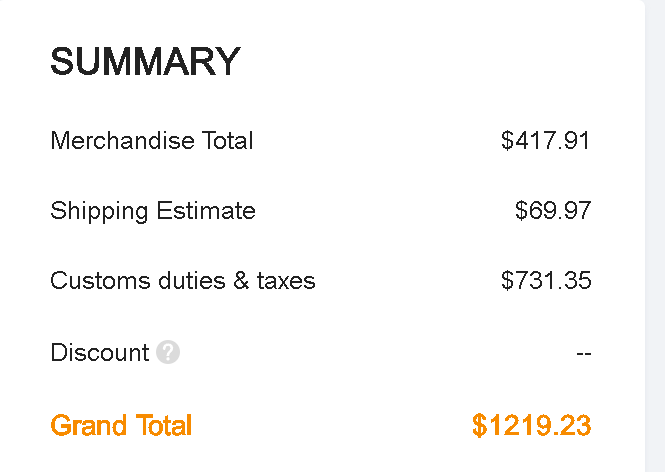Click the $417.91 merchandise amount
665x472 pixels.
pyautogui.click(x=546, y=141)
